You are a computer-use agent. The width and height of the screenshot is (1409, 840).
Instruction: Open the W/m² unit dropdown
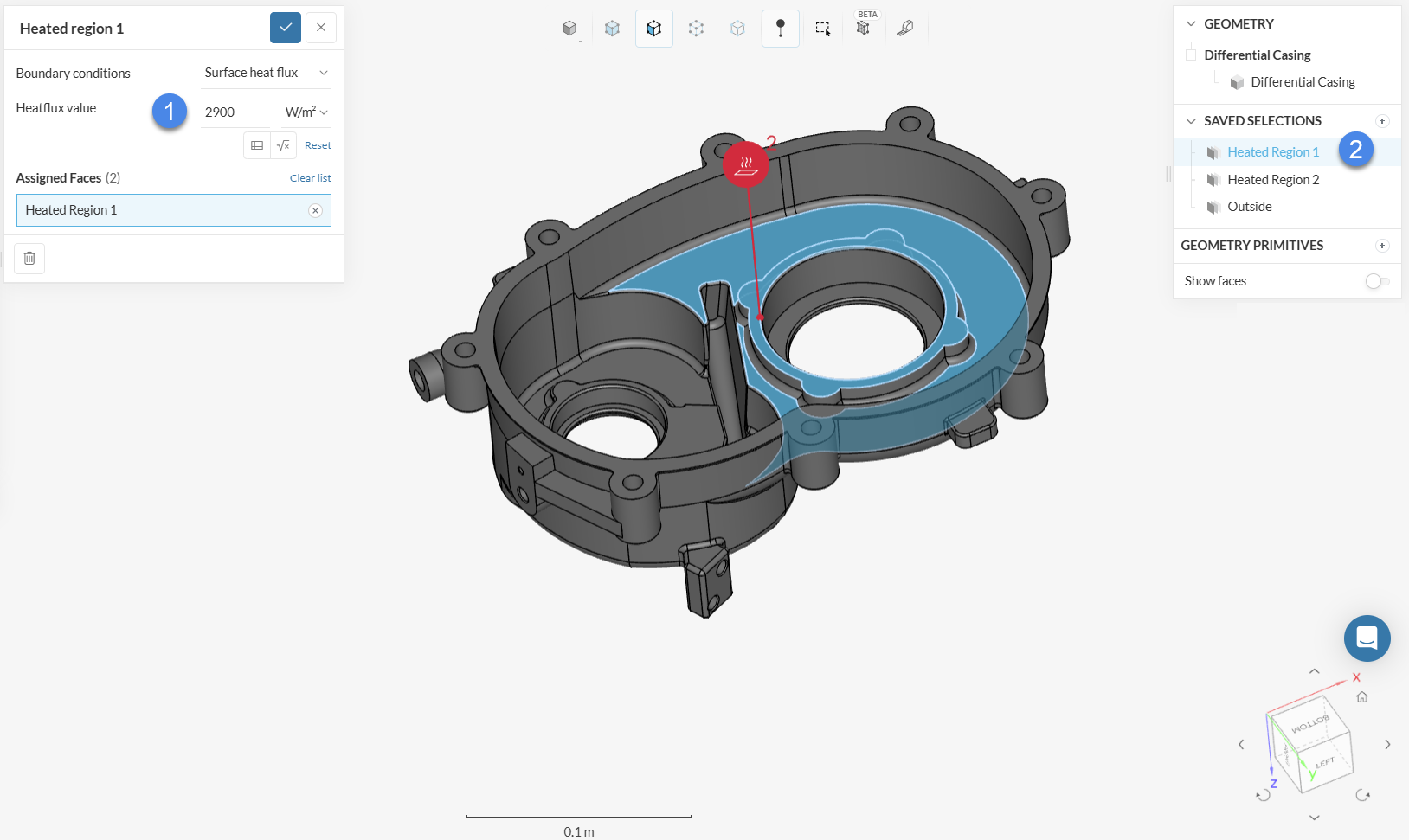[306, 112]
